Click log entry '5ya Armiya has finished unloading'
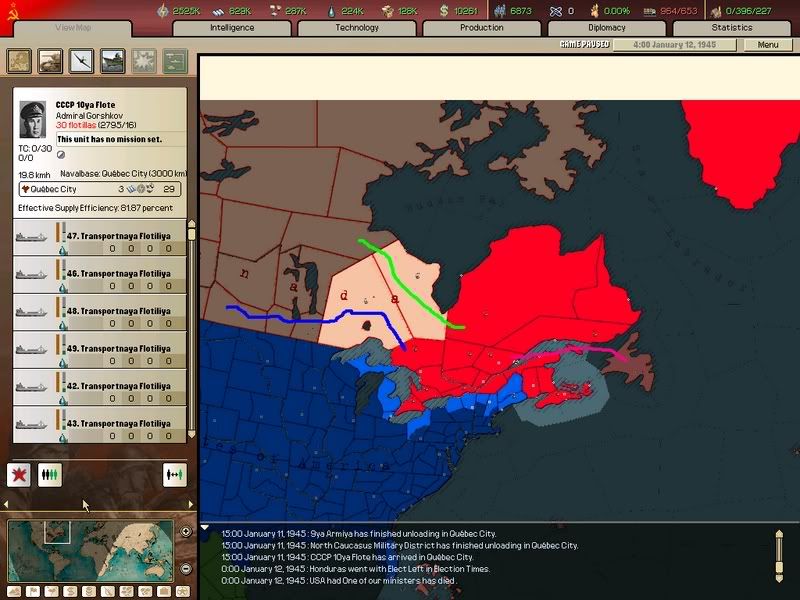 pos(358,534)
